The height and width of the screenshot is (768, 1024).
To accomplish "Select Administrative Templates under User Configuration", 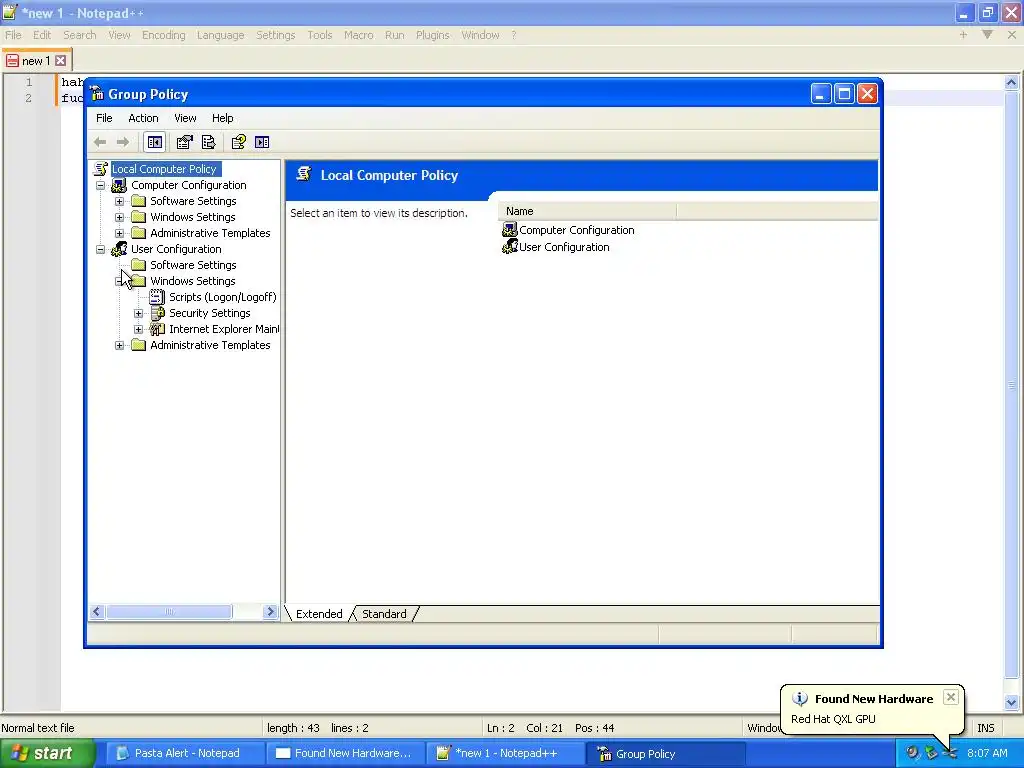I will pos(210,345).
